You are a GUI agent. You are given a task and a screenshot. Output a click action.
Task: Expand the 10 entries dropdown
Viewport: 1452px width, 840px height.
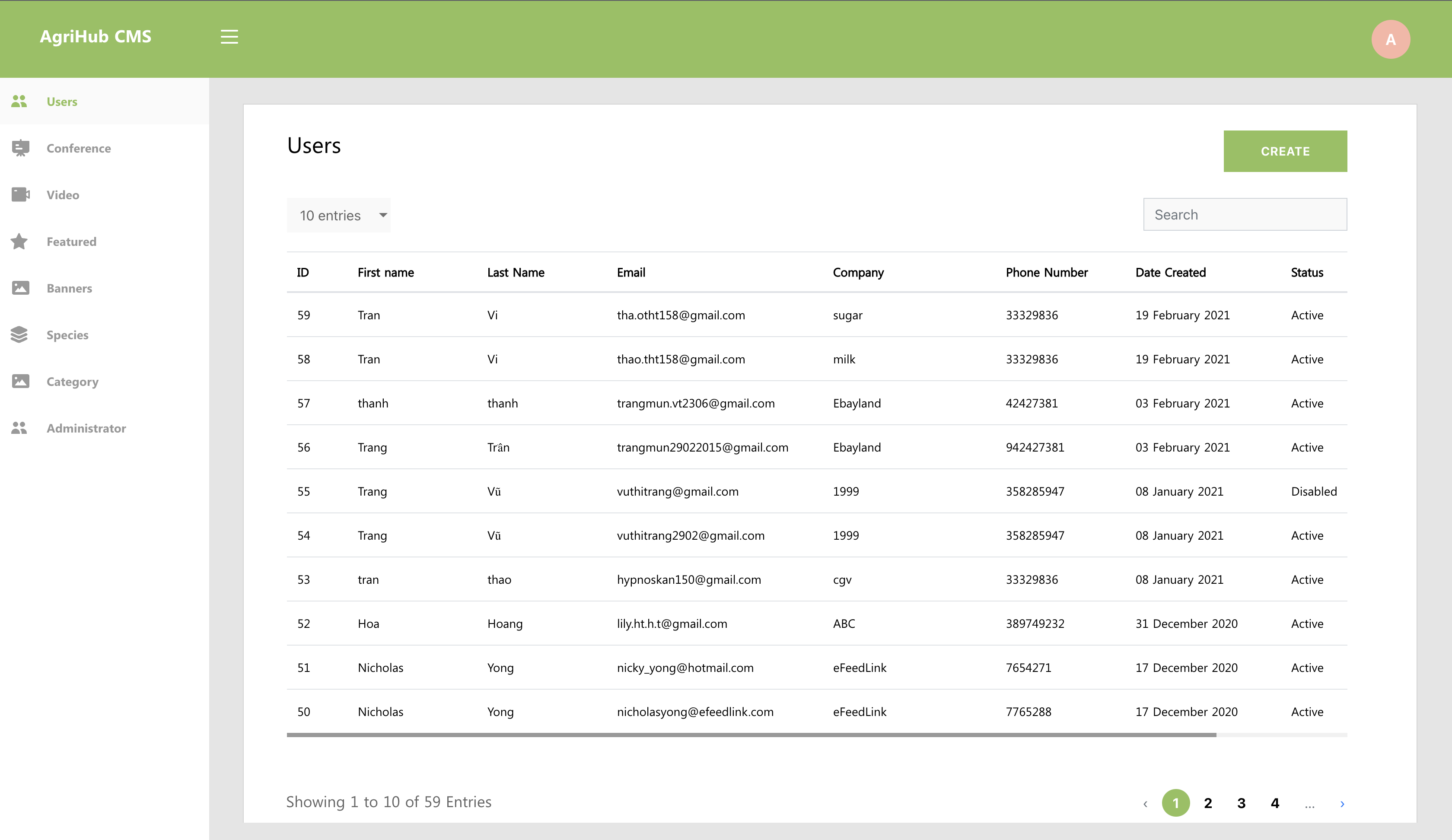(x=338, y=216)
